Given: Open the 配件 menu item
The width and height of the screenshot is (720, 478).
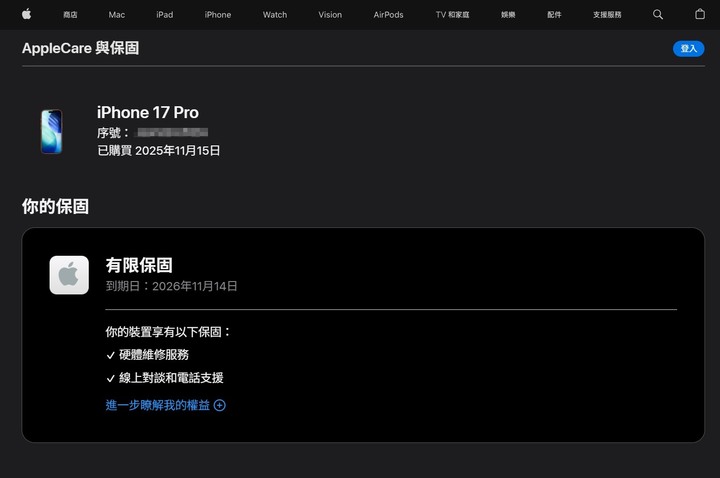Looking at the screenshot, I should 554,15.
